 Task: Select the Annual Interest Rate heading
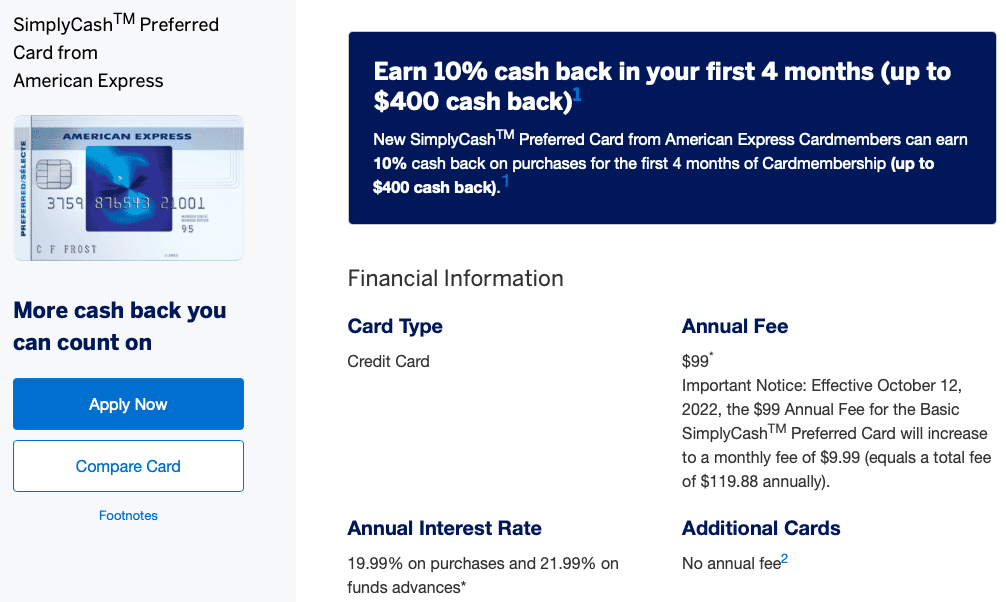(x=444, y=528)
